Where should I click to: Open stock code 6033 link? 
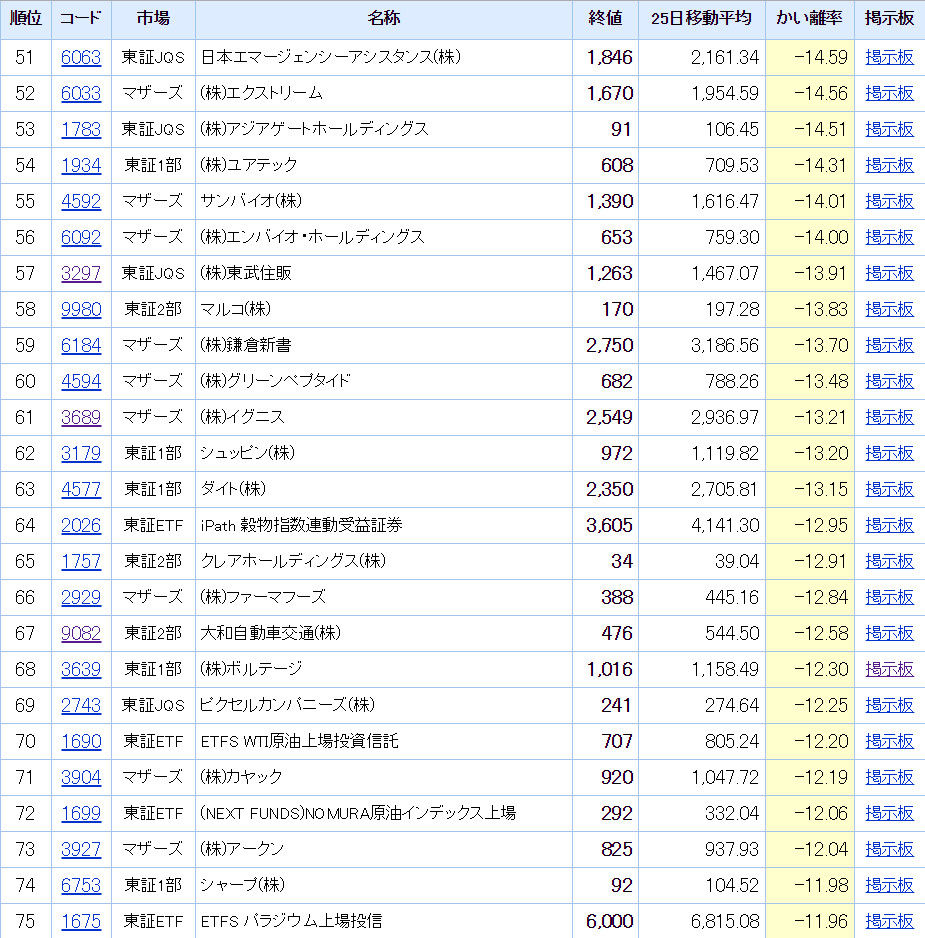tap(81, 93)
